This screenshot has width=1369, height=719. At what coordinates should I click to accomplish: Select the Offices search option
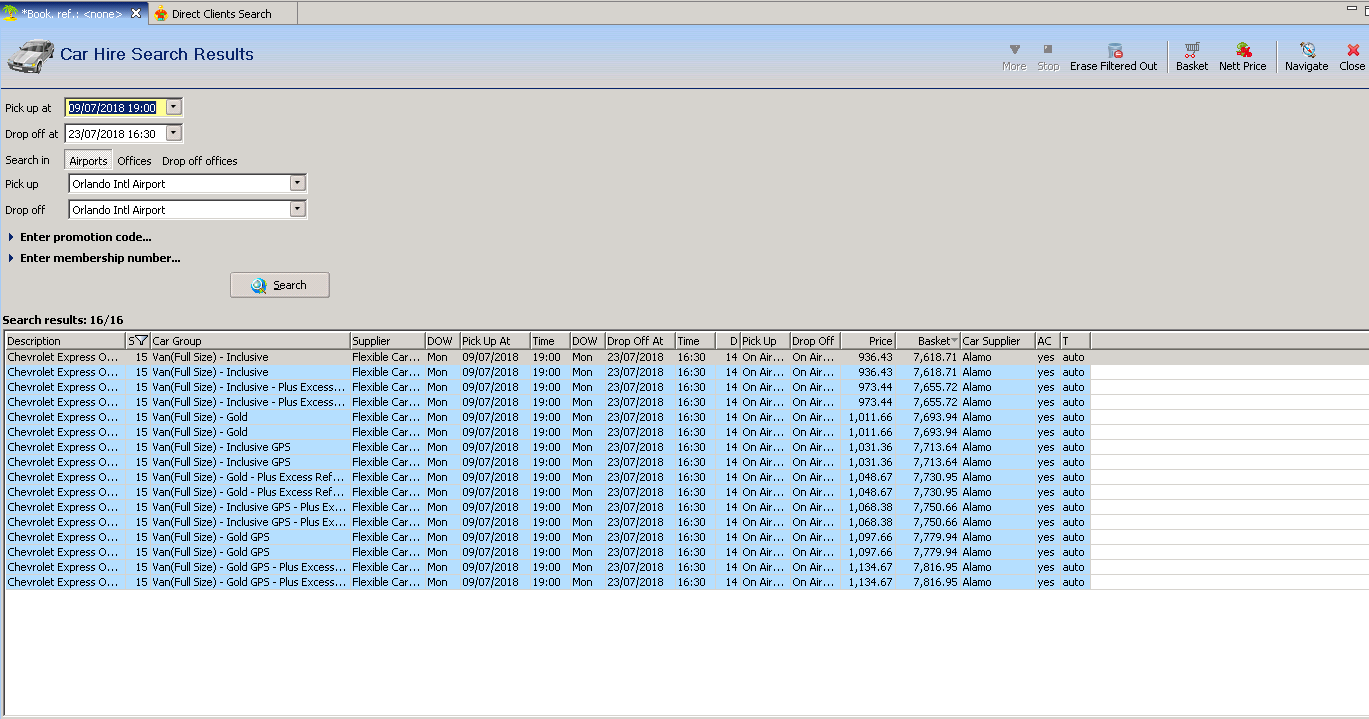pyautogui.click(x=134, y=161)
